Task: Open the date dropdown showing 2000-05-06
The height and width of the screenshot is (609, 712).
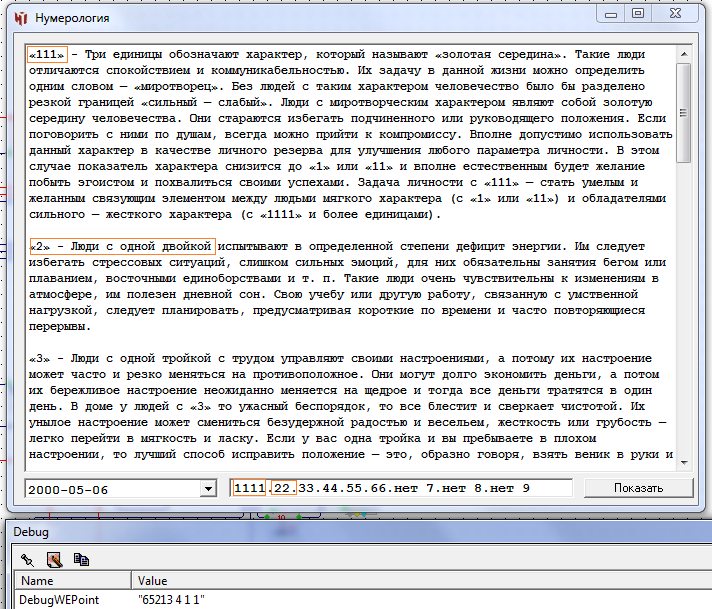Action: [208, 488]
